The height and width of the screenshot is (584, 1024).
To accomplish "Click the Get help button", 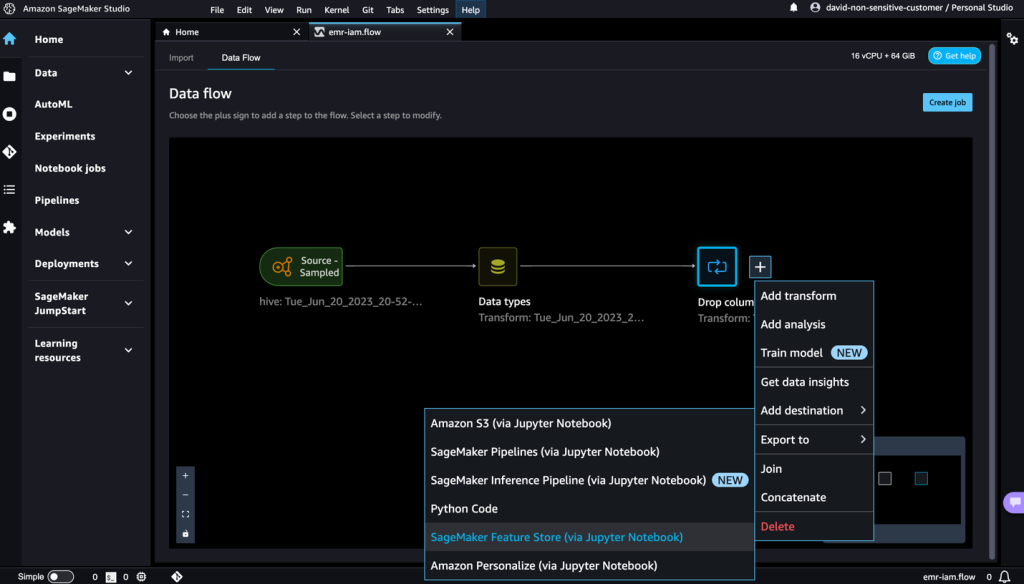I will pyautogui.click(x=954, y=56).
